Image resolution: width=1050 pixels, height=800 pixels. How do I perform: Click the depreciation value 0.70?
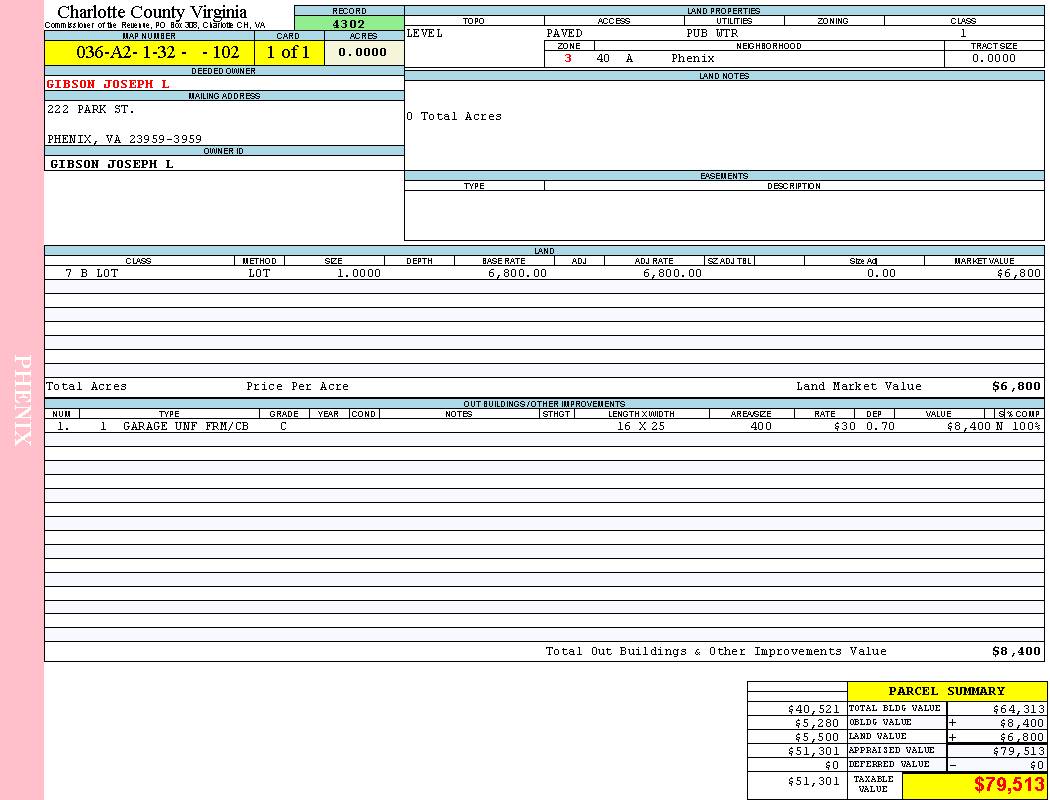click(x=880, y=426)
